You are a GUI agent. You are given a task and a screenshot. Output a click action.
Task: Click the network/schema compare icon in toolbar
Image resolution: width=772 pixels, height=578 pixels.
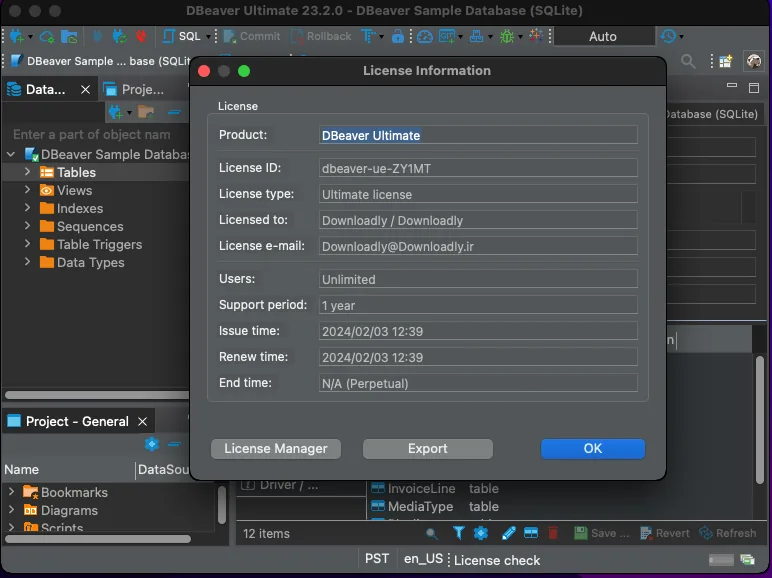click(476, 36)
